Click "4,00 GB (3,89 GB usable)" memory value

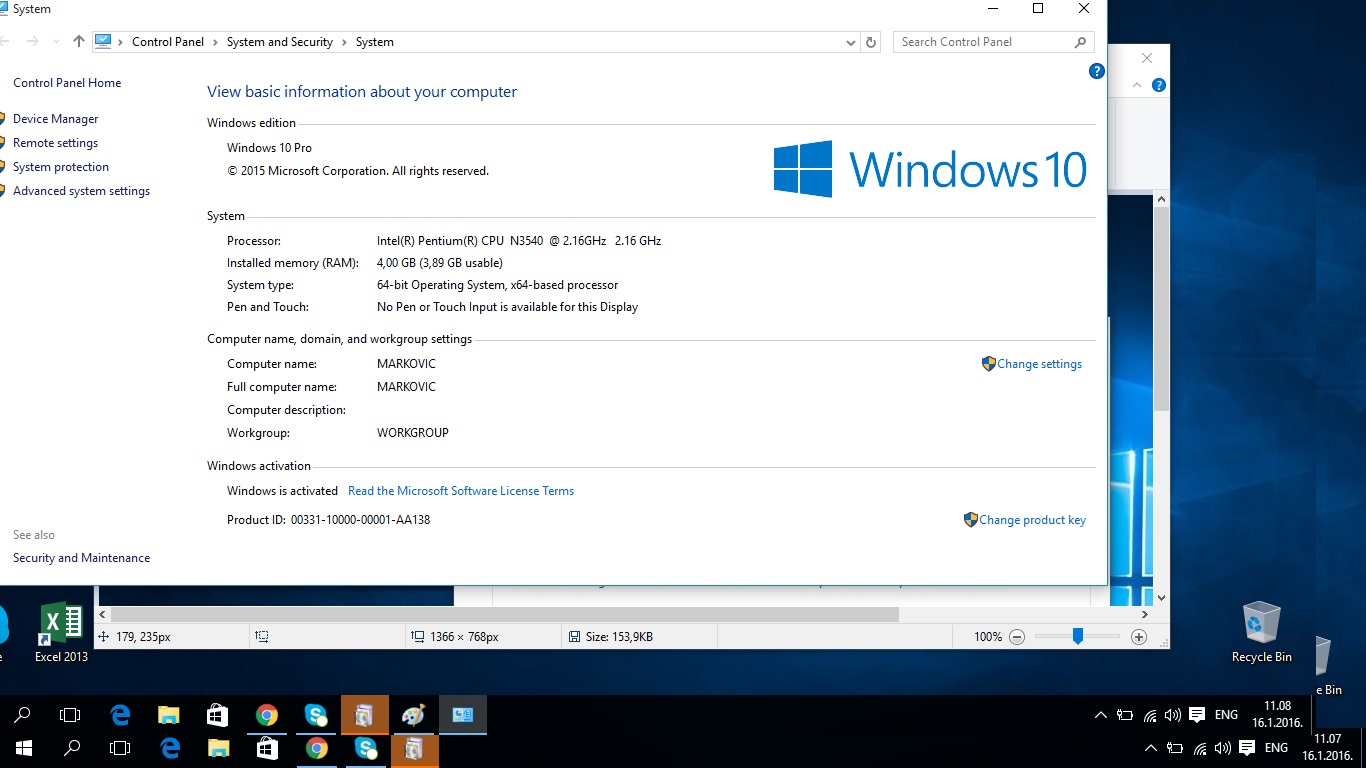click(x=440, y=263)
